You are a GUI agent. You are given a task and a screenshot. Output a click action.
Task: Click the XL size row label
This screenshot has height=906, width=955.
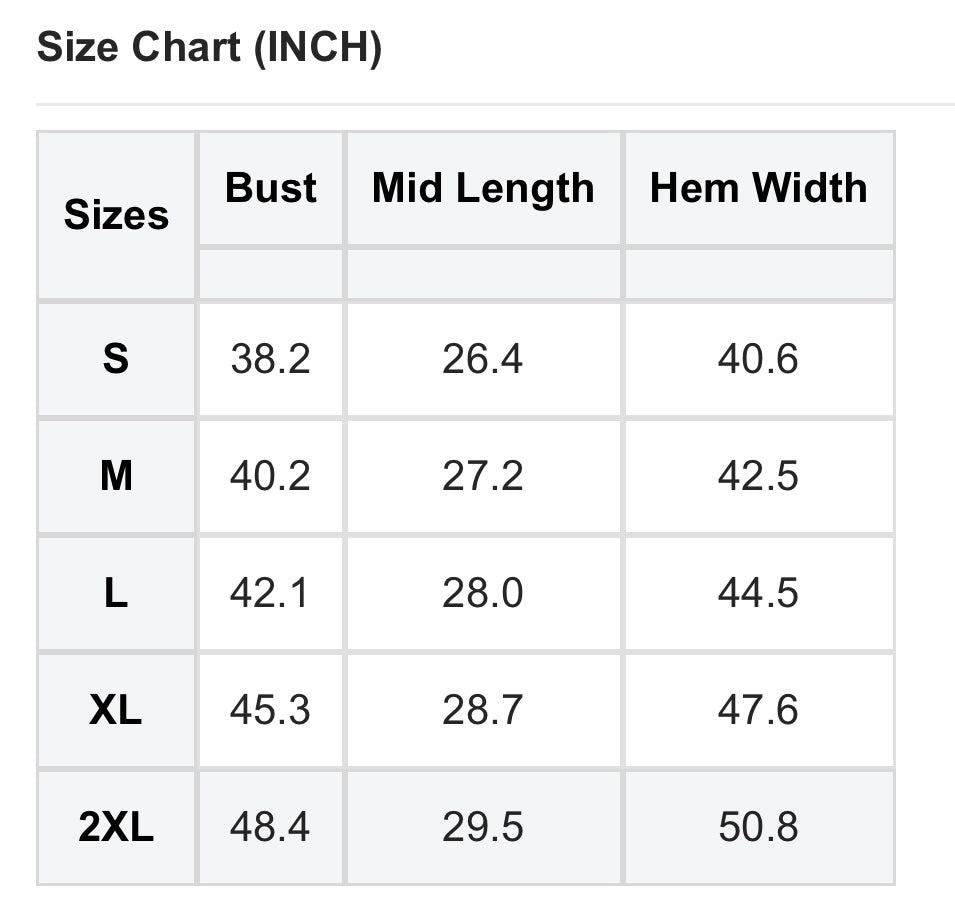116,711
